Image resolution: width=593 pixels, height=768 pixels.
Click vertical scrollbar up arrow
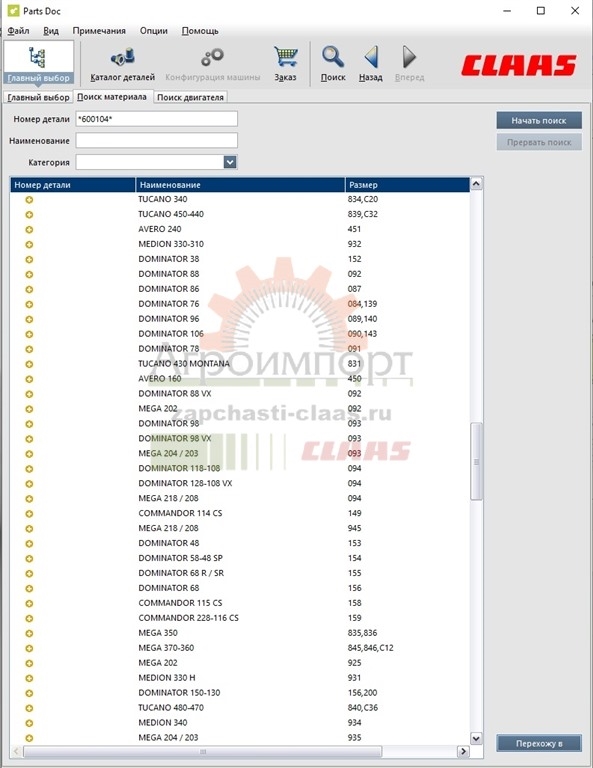pos(476,184)
